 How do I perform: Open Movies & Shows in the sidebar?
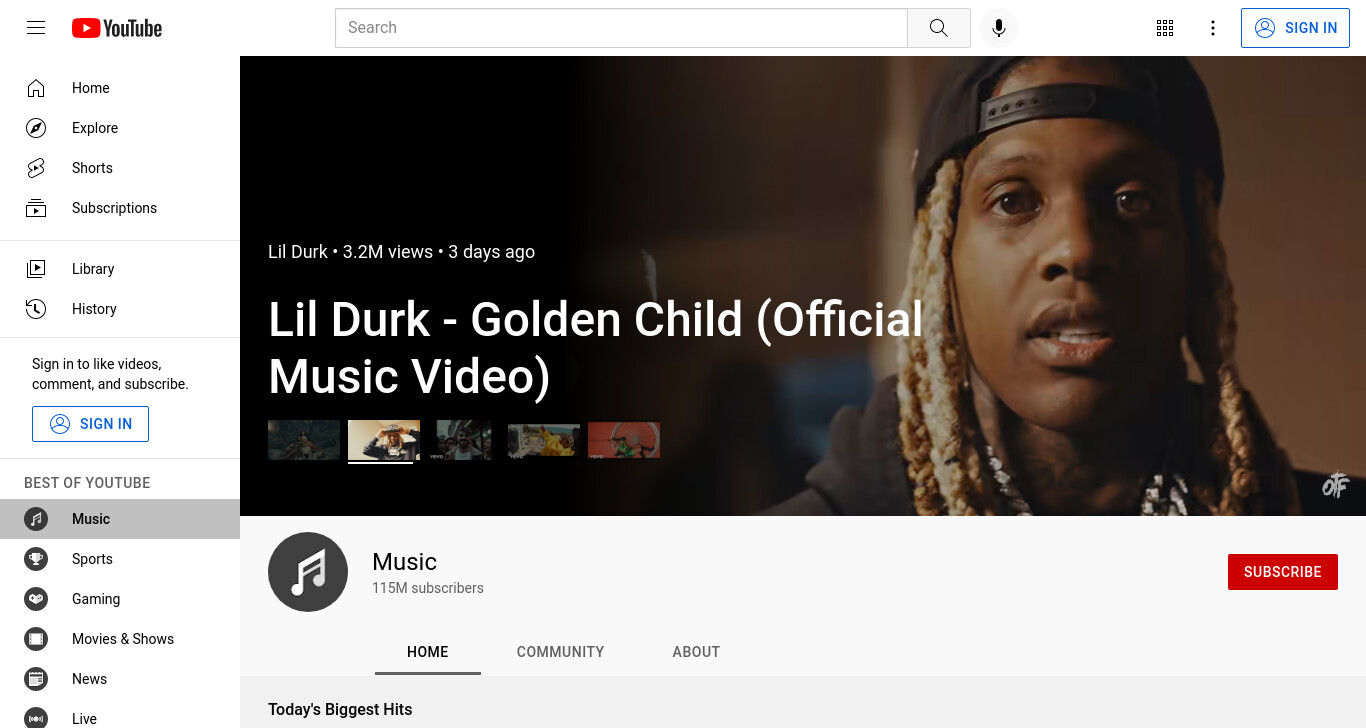point(120,639)
